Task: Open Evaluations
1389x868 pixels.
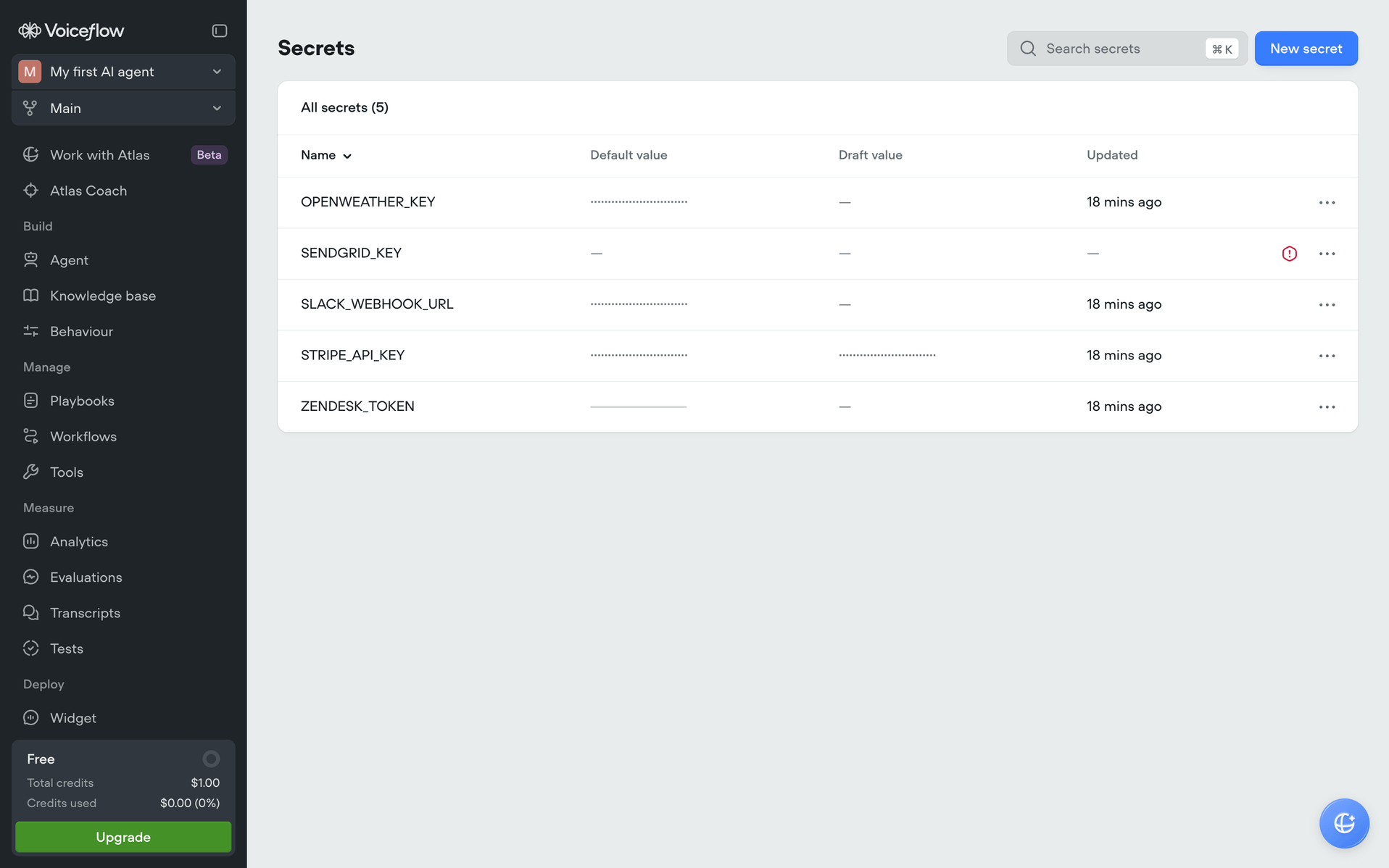Action: point(123,577)
